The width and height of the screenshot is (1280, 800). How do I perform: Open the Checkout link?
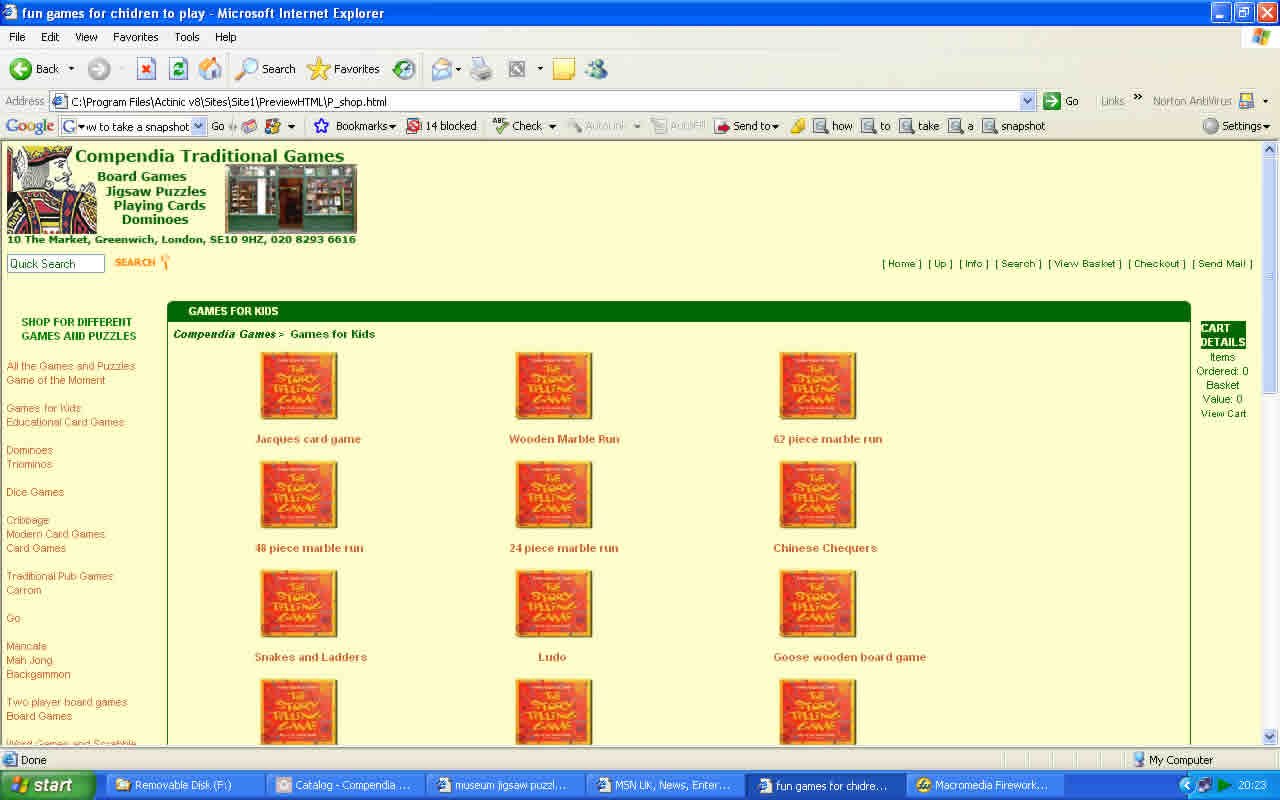1157,264
